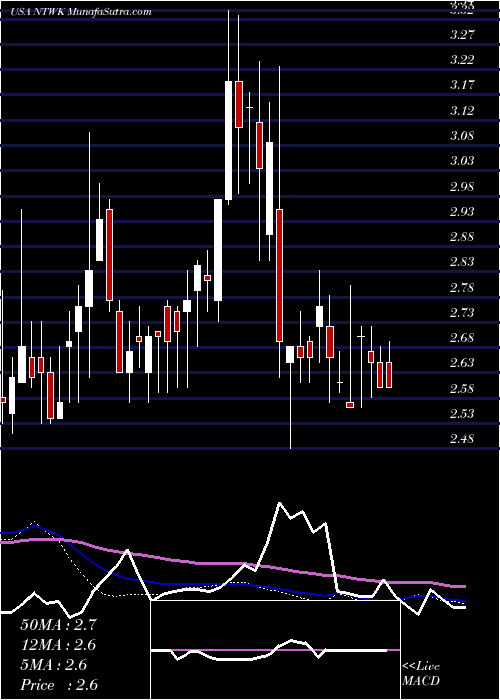Click the 2.68 price level label

tap(462, 338)
